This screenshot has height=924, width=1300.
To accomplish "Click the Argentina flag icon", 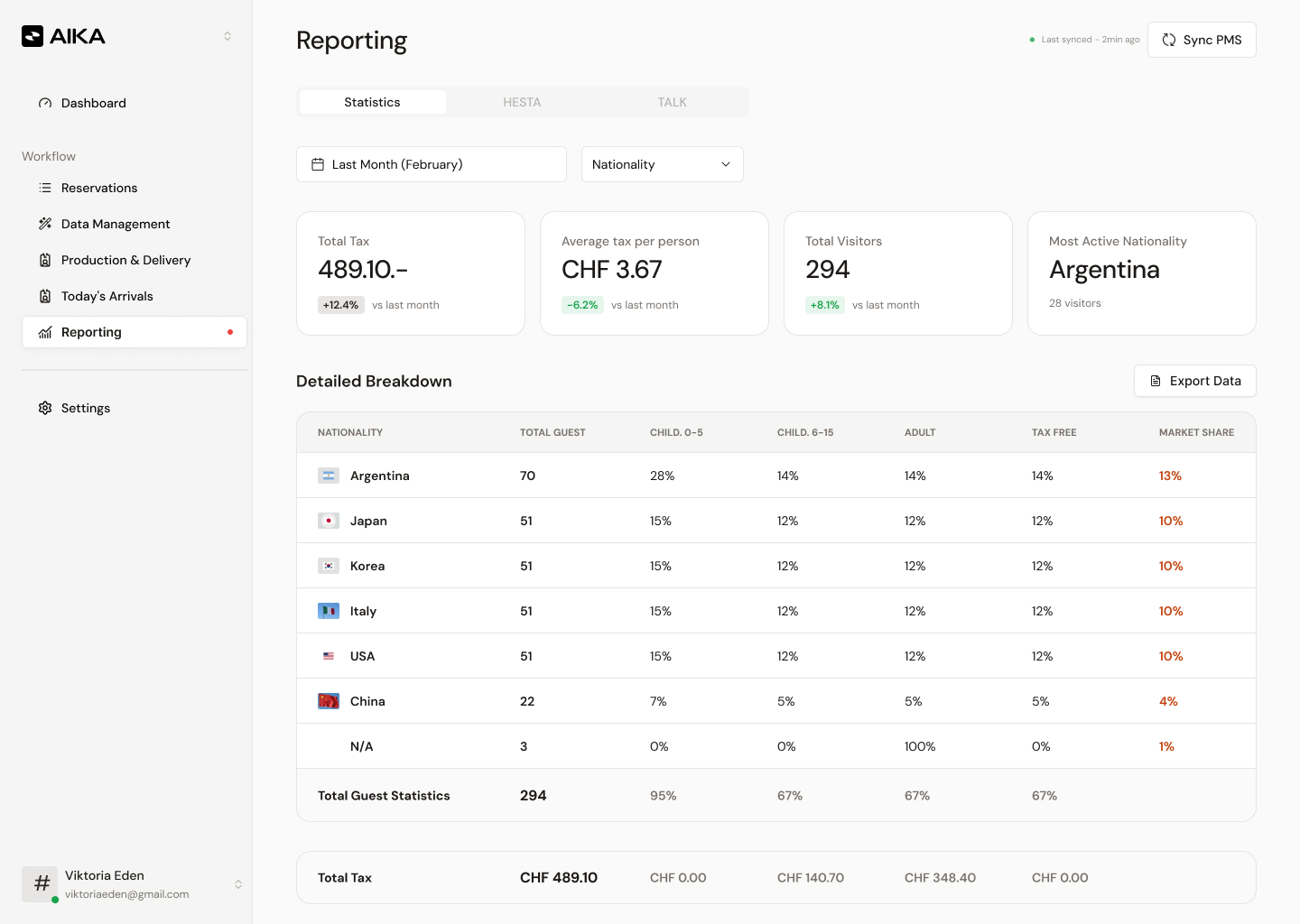I will (x=329, y=476).
